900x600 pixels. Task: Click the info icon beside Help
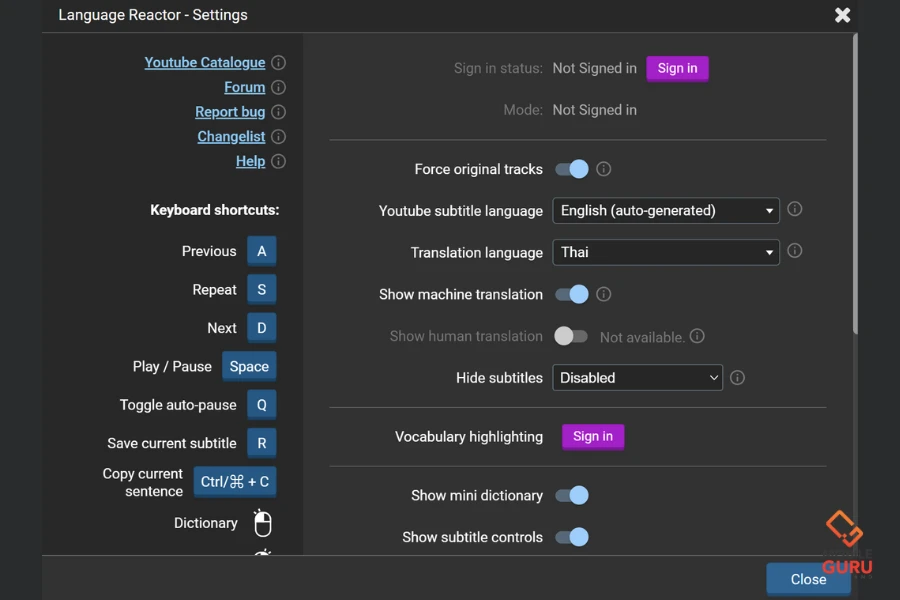click(278, 161)
